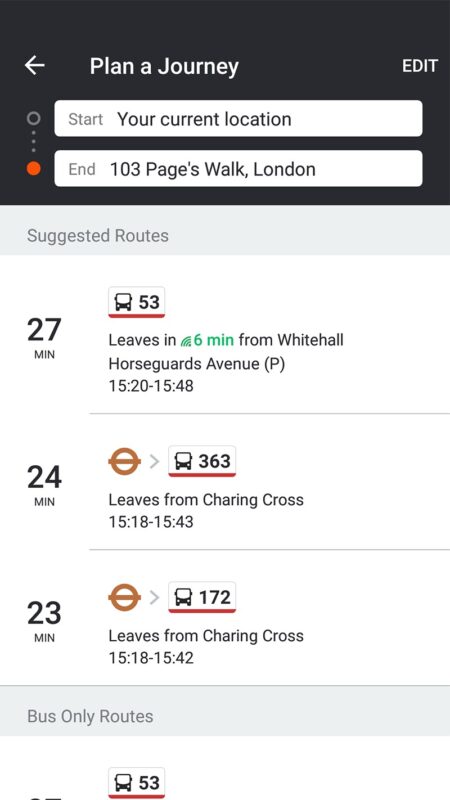Tap the arrow chevron between roundel and 363
The width and height of the screenshot is (450, 800).
[154, 461]
